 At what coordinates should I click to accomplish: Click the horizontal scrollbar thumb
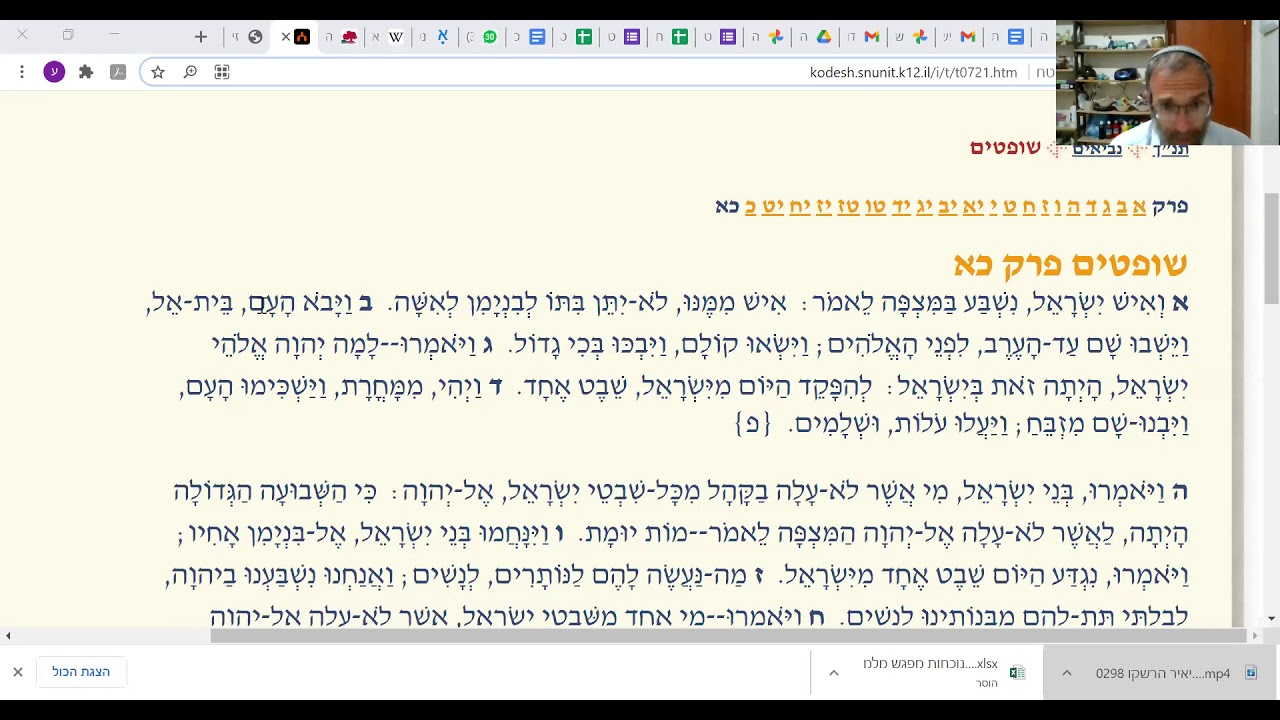pos(729,635)
